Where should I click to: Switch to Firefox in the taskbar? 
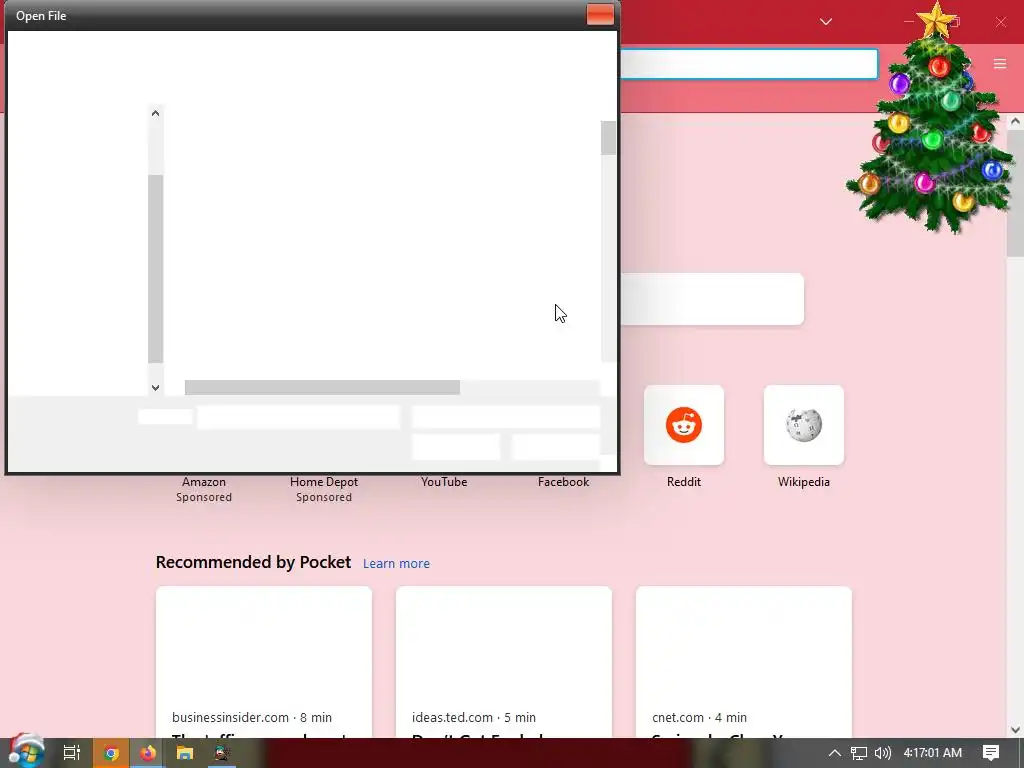click(x=148, y=753)
